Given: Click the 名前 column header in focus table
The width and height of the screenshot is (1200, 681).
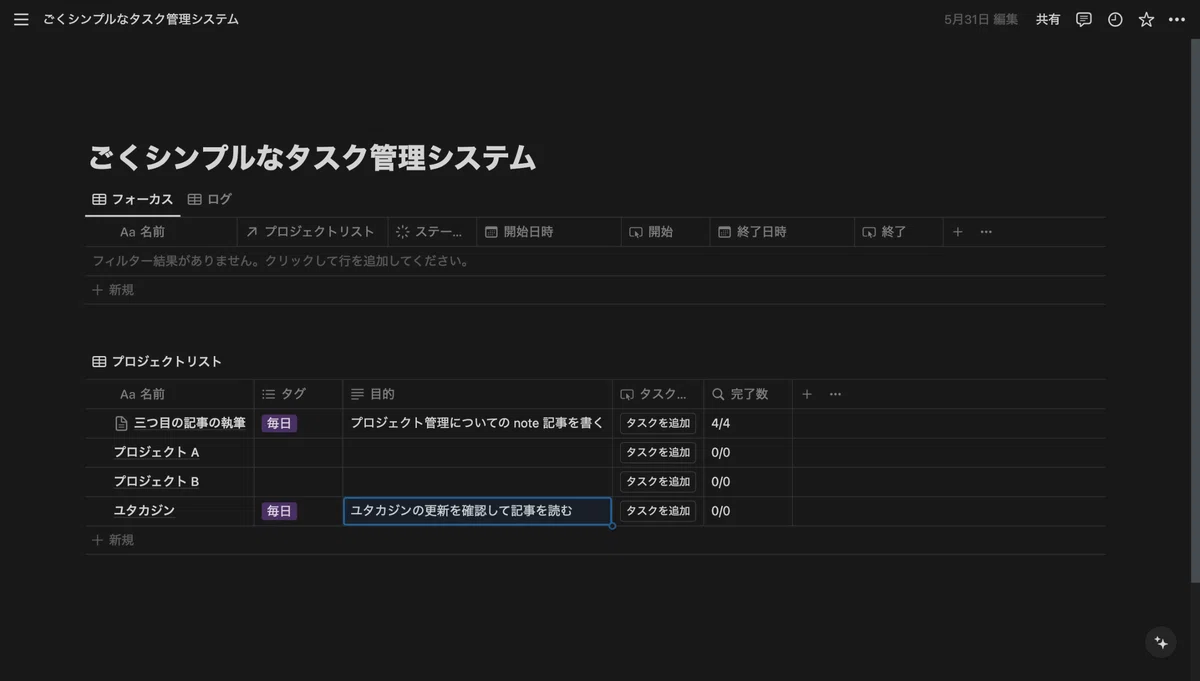Looking at the screenshot, I should pyautogui.click(x=161, y=232).
